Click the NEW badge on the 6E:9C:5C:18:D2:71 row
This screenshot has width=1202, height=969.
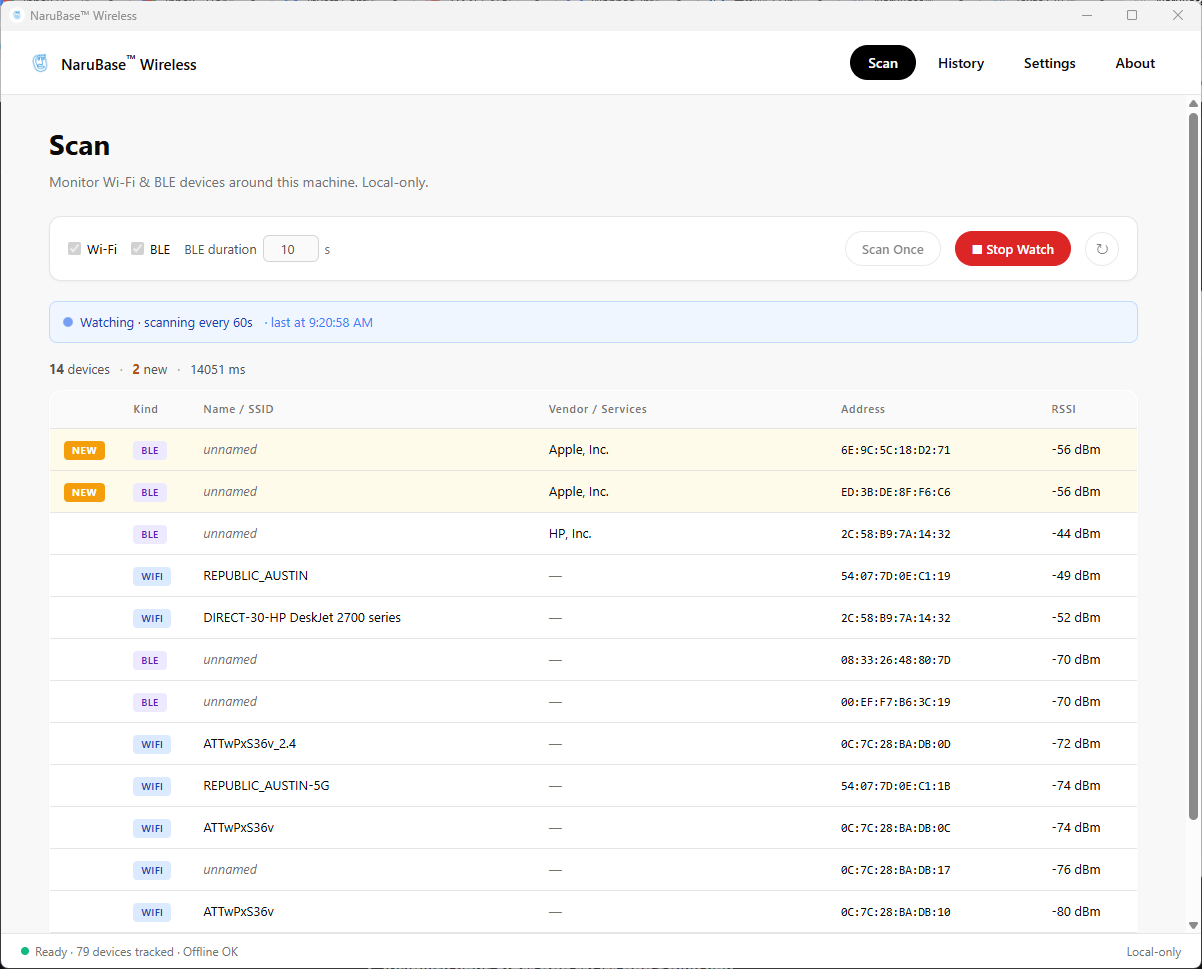tap(84, 451)
